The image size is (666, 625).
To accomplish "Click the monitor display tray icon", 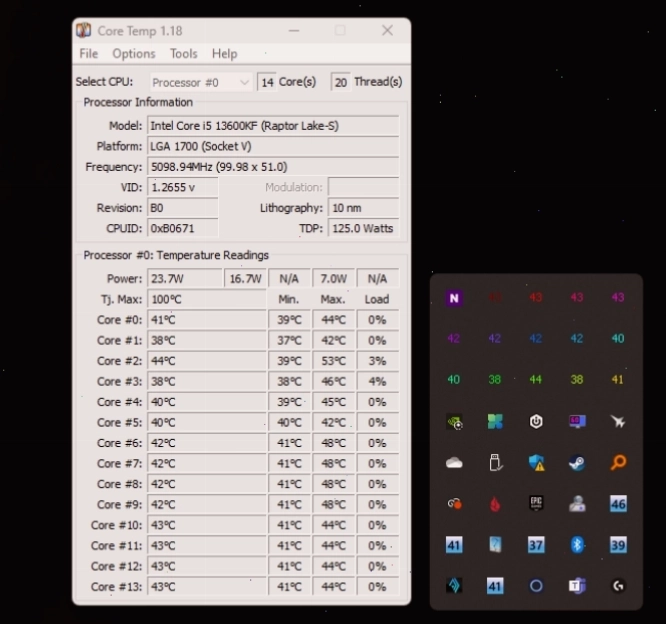I will (x=577, y=421).
